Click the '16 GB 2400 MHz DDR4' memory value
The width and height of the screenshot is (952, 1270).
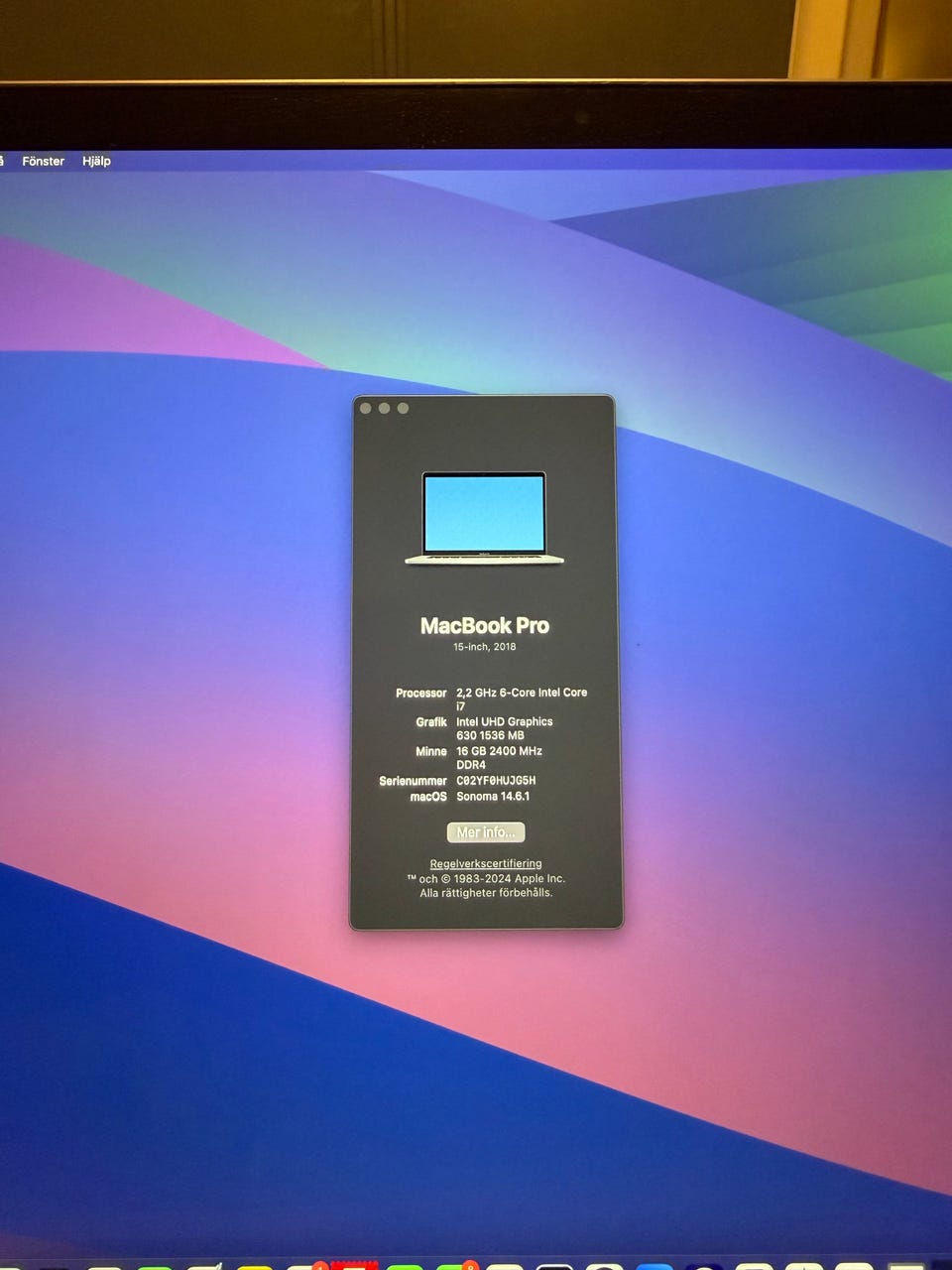(499, 758)
